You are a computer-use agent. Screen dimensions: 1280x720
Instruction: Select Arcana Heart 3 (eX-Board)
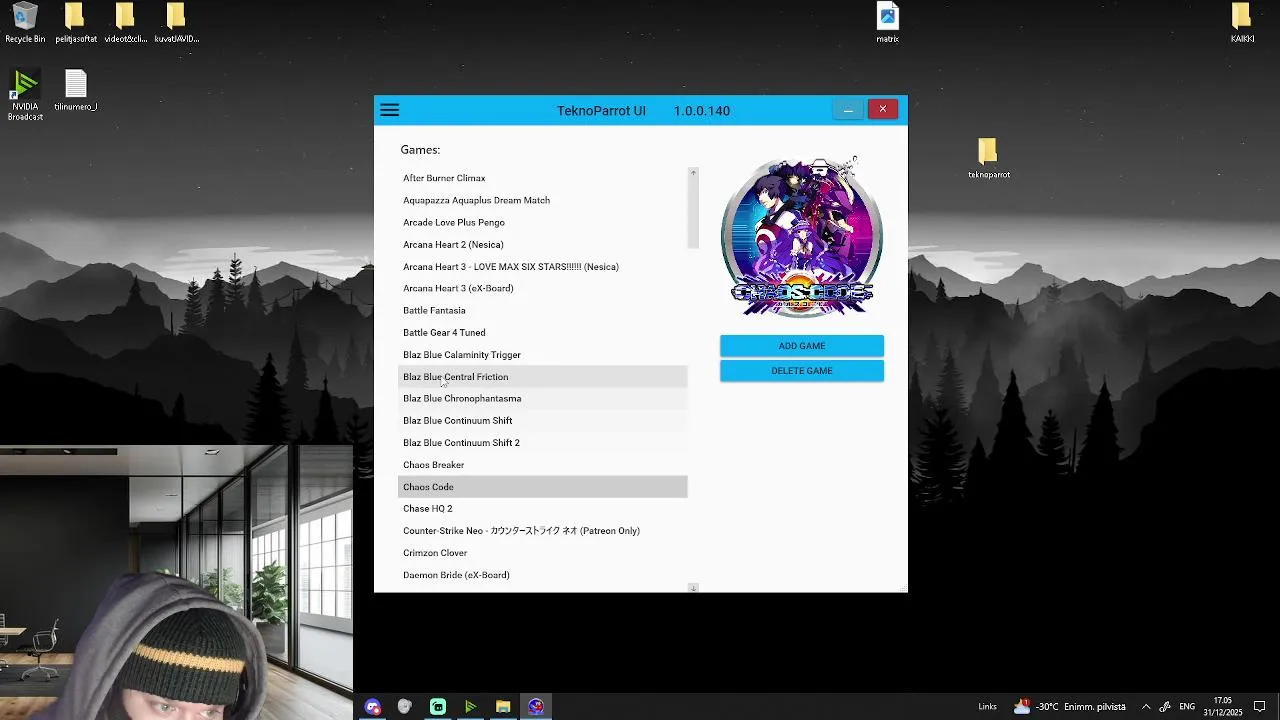coord(543,288)
